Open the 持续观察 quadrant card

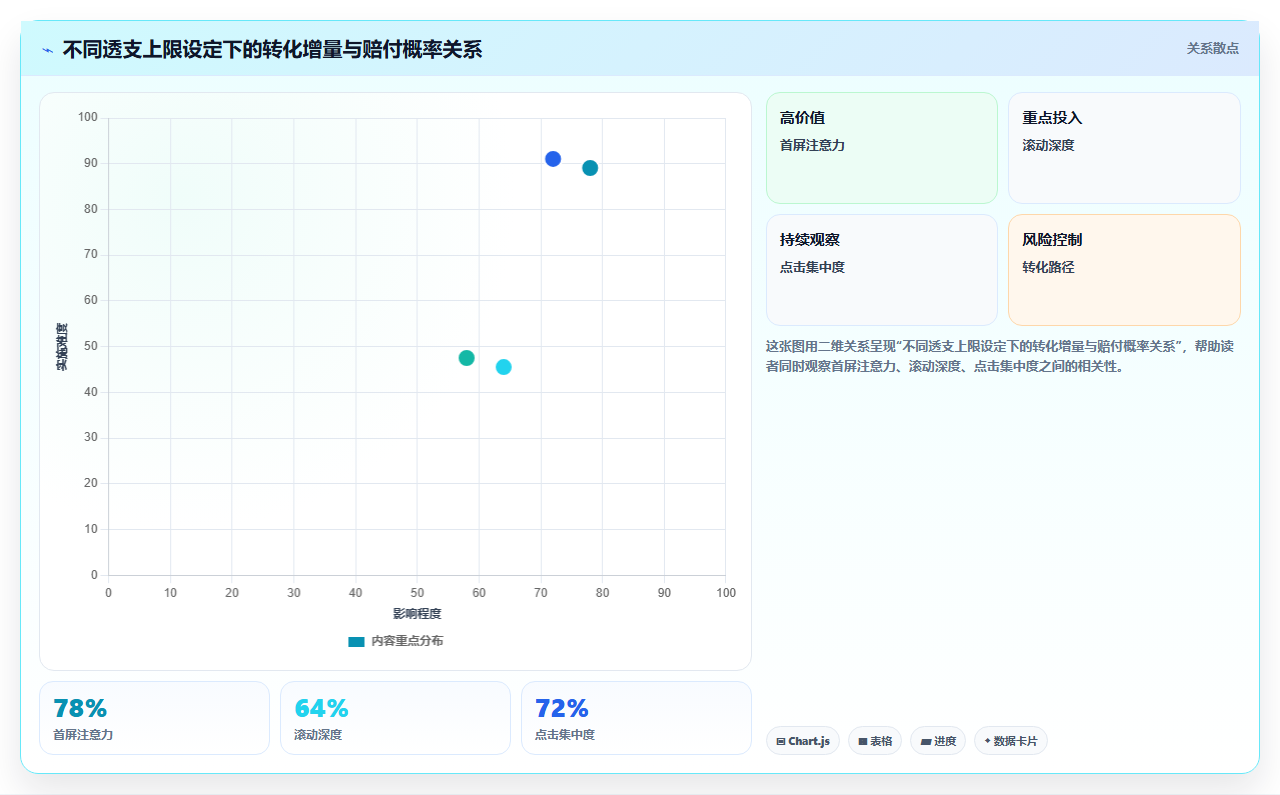[882, 270]
